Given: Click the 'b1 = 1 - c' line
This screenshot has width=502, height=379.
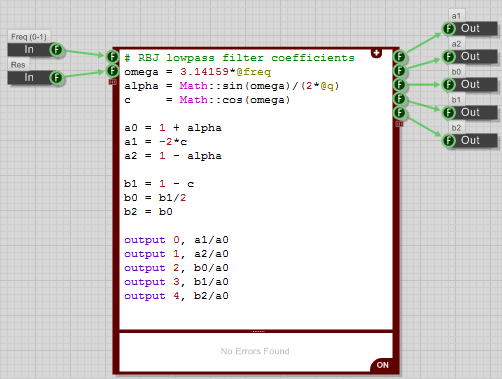Looking at the screenshot, I should coord(159,184).
